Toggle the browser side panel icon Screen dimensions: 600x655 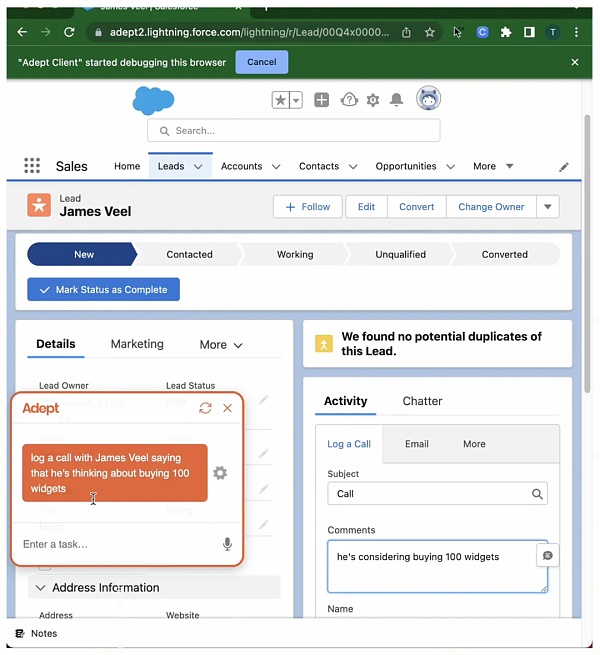(x=529, y=32)
